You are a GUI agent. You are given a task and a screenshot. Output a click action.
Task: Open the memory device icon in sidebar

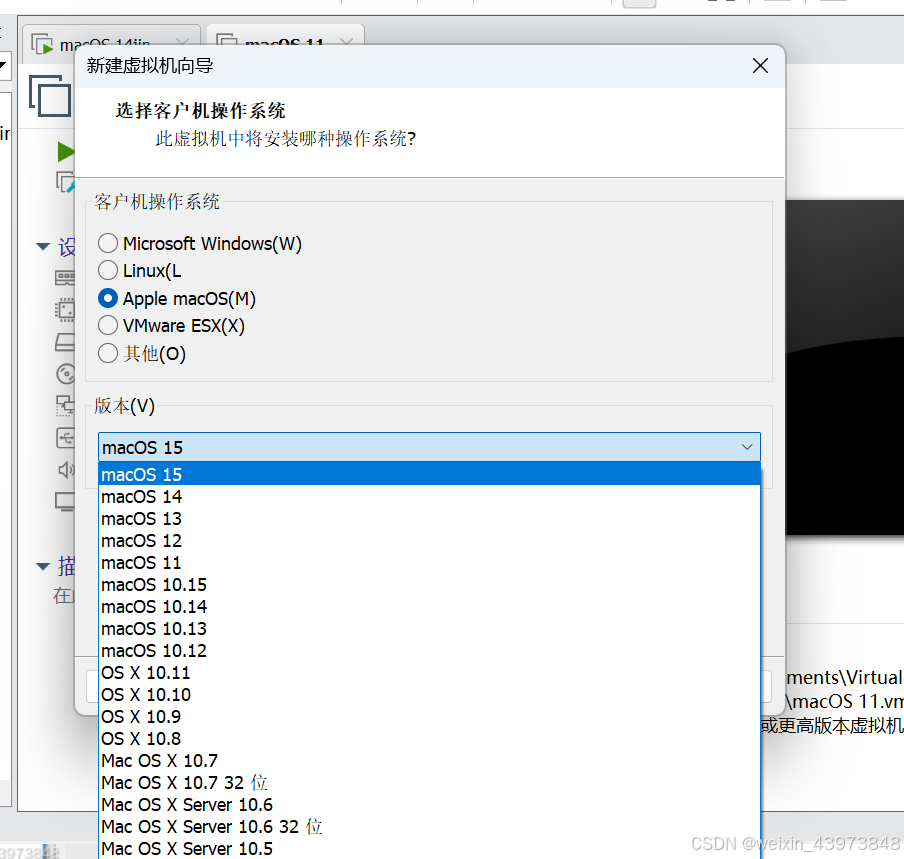65,278
